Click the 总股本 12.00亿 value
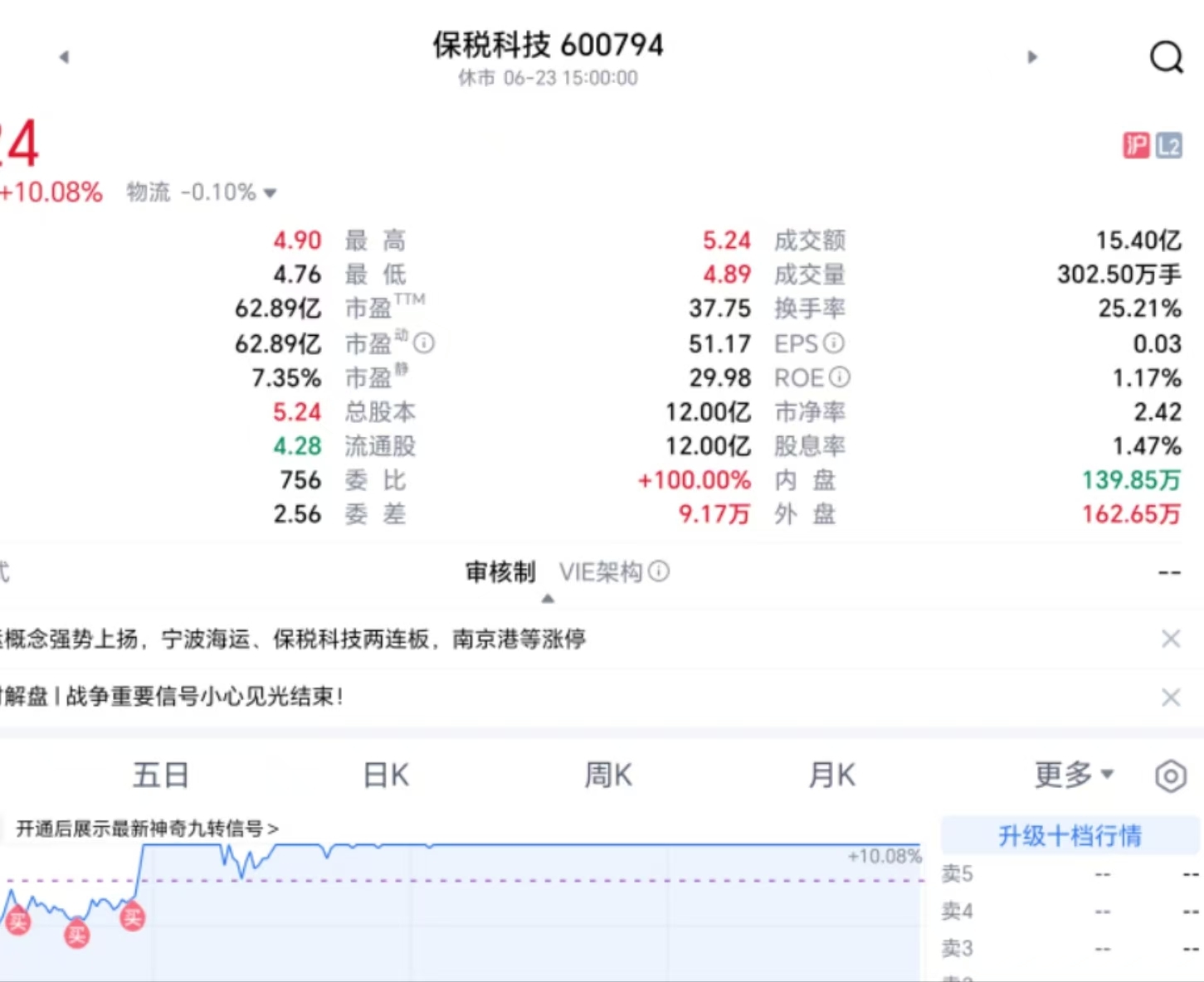This screenshot has height=982, width=1204. pos(709,412)
